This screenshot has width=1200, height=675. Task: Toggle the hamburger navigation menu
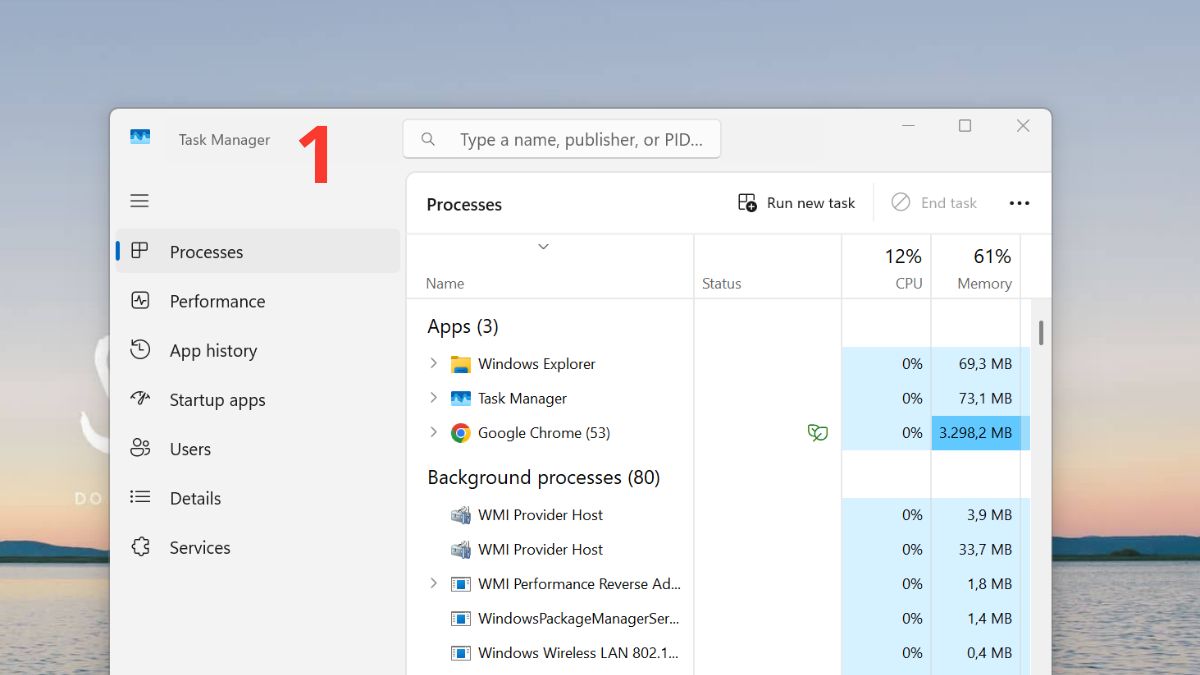pyautogui.click(x=140, y=201)
